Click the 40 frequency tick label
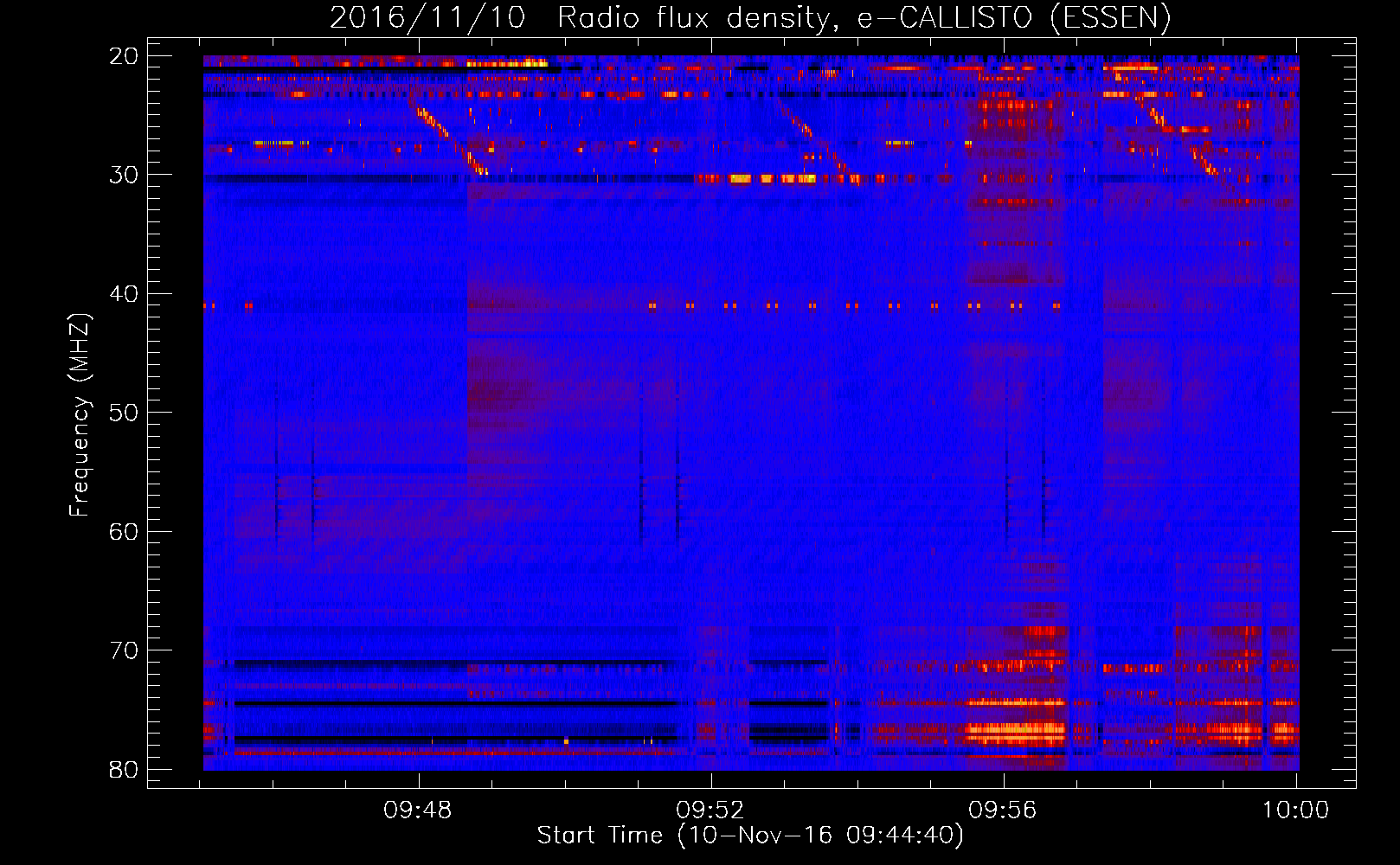The height and width of the screenshot is (865, 1400). (x=125, y=294)
